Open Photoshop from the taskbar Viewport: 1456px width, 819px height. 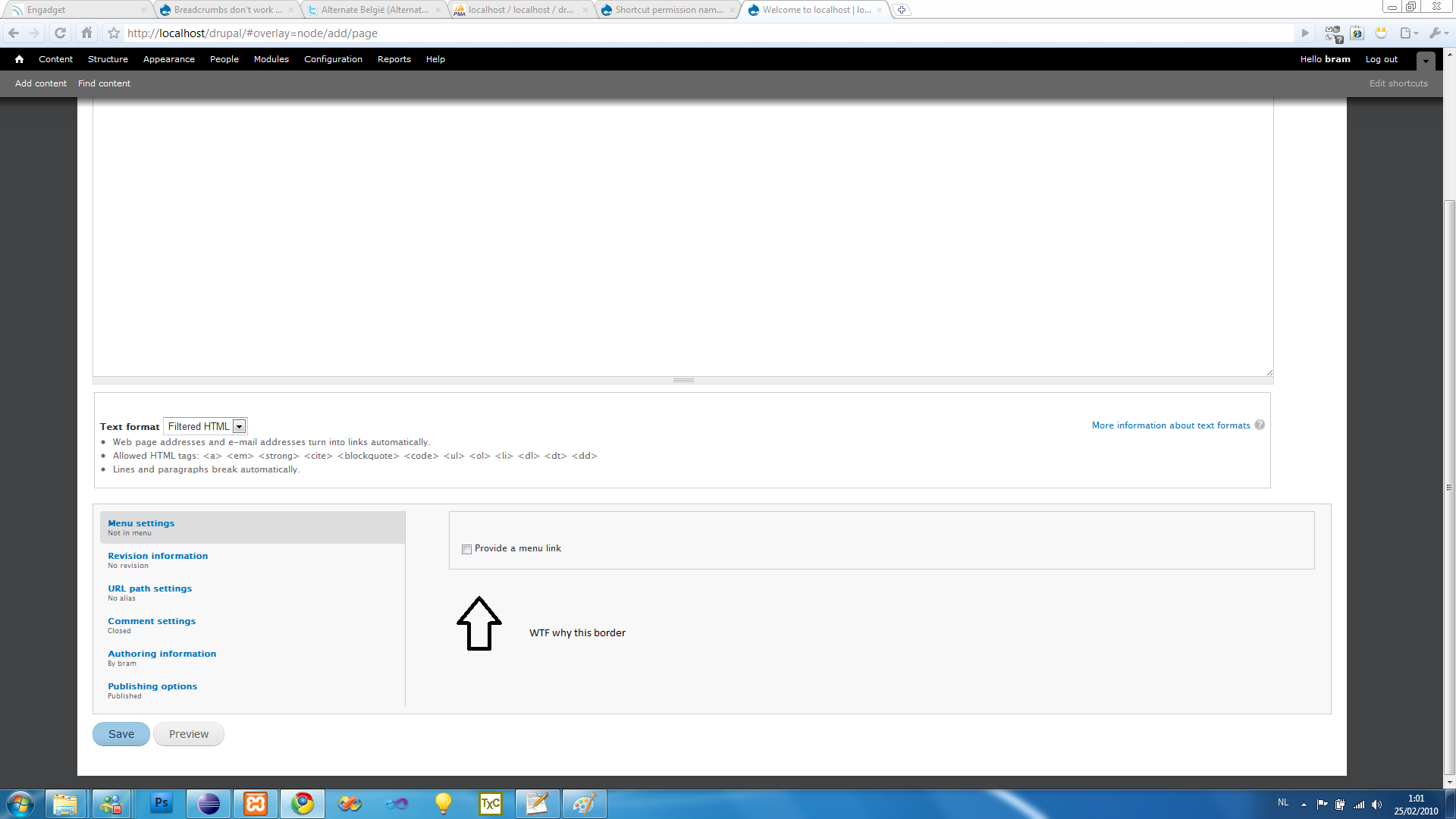coord(162,803)
